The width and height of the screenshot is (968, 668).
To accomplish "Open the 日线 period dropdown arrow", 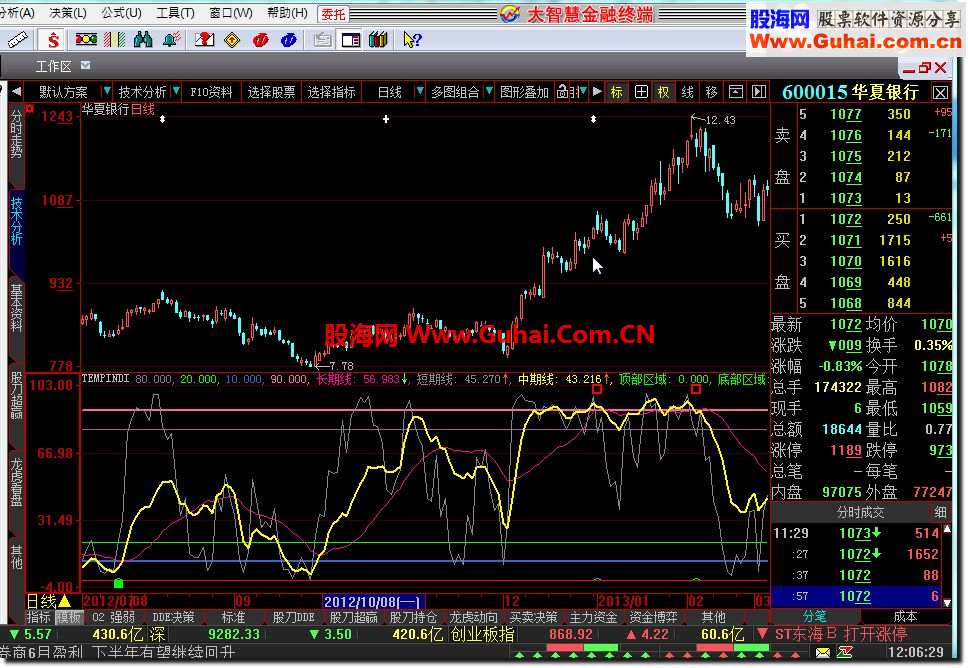I will [420, 91].
